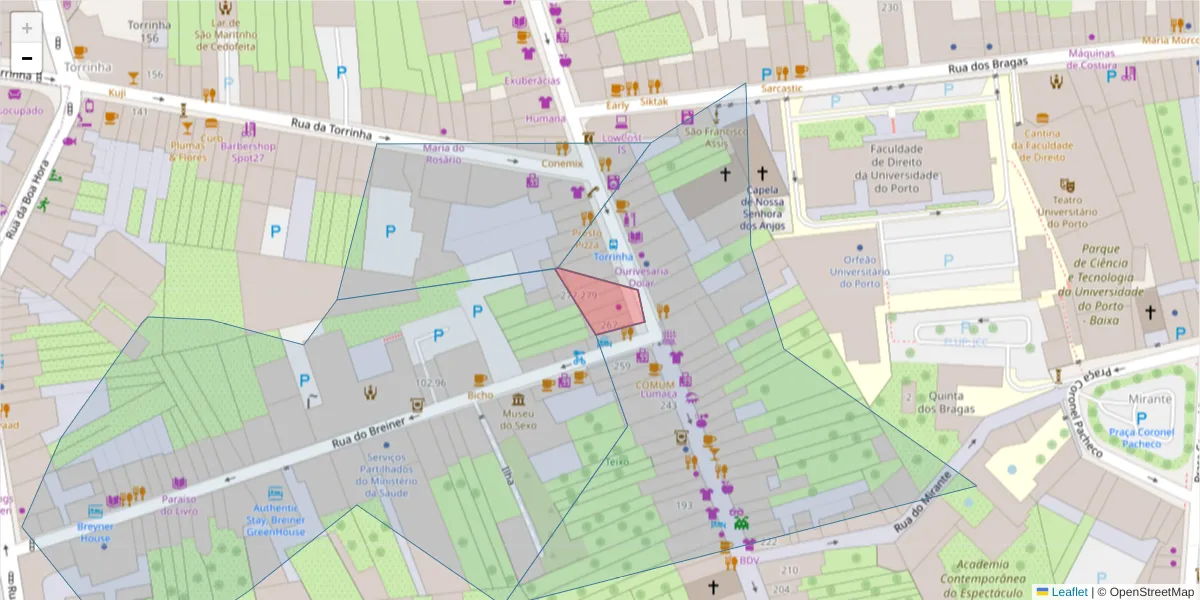Select the laptop icon for LowCost IS
The image size is (1200, 600).
tap(620, 122)
